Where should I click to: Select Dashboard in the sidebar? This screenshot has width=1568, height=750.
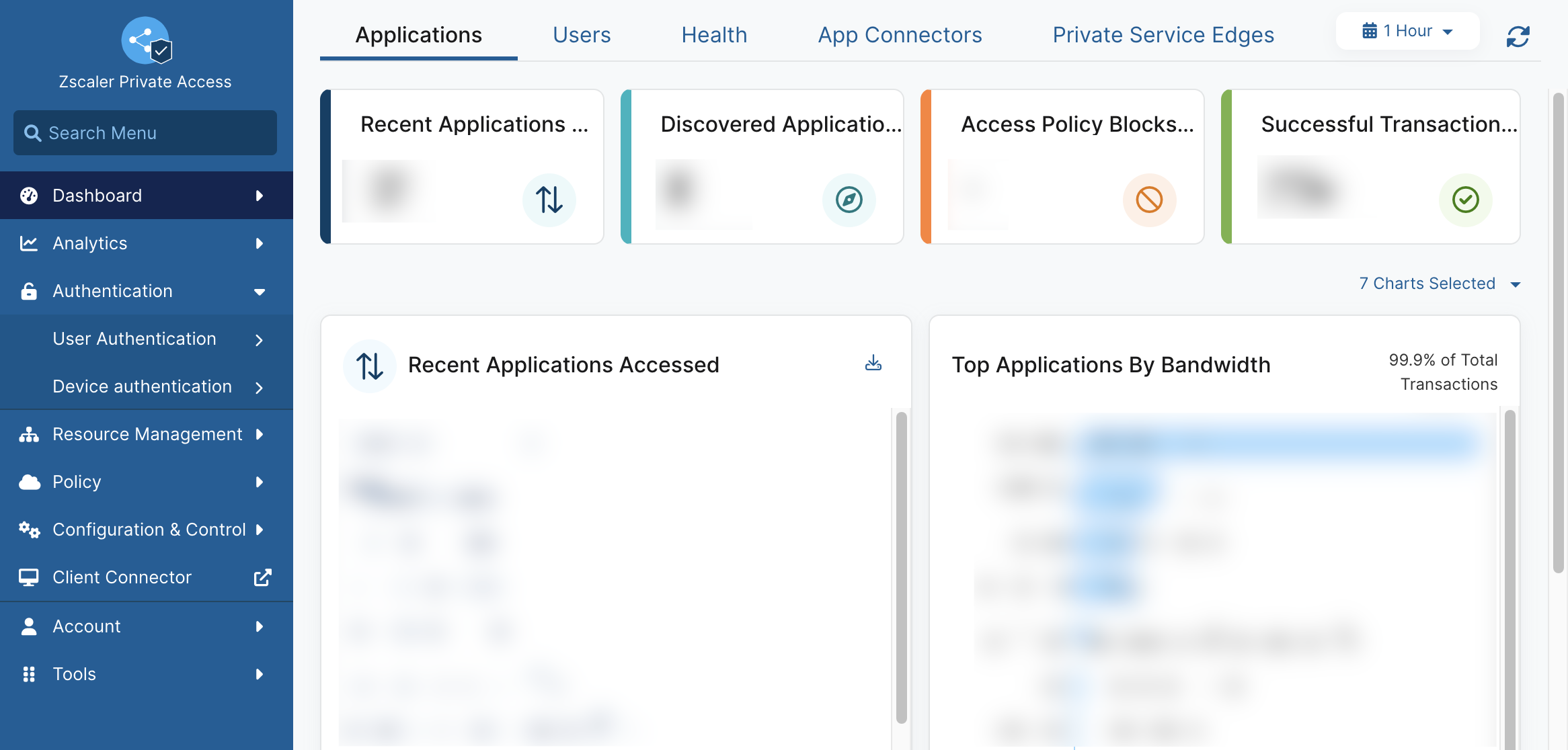point(147,196)
